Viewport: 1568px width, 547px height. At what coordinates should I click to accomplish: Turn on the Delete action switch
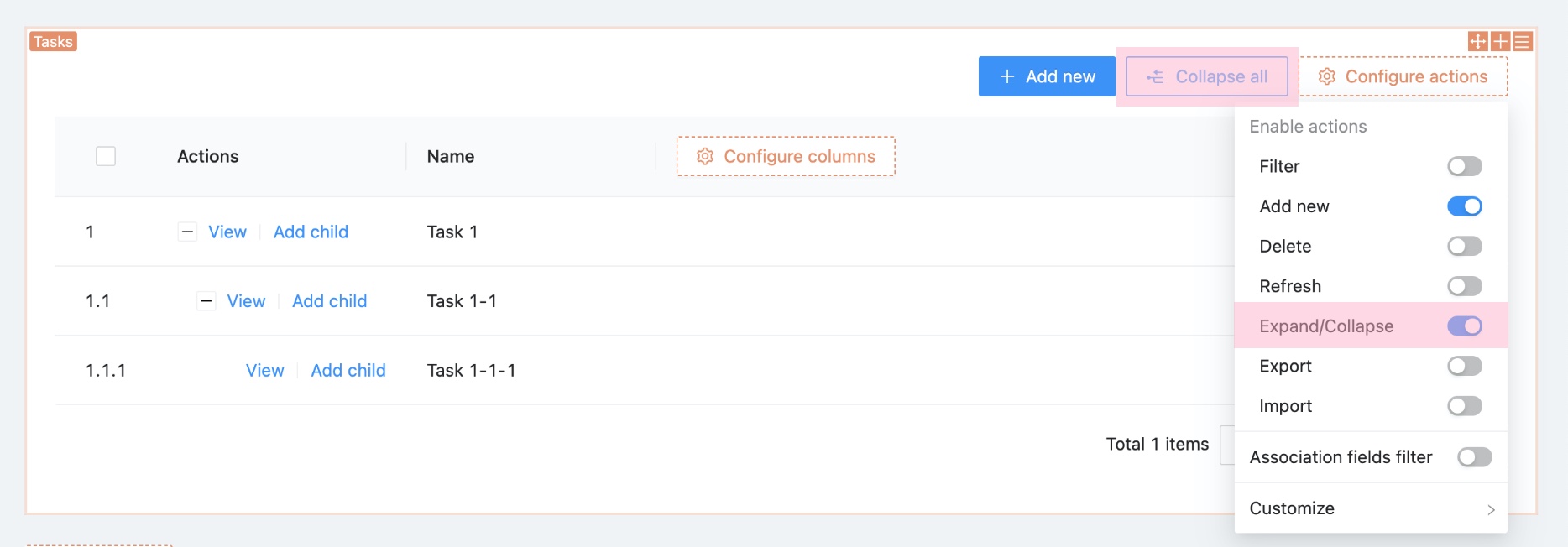click(x=1465, y=247)
